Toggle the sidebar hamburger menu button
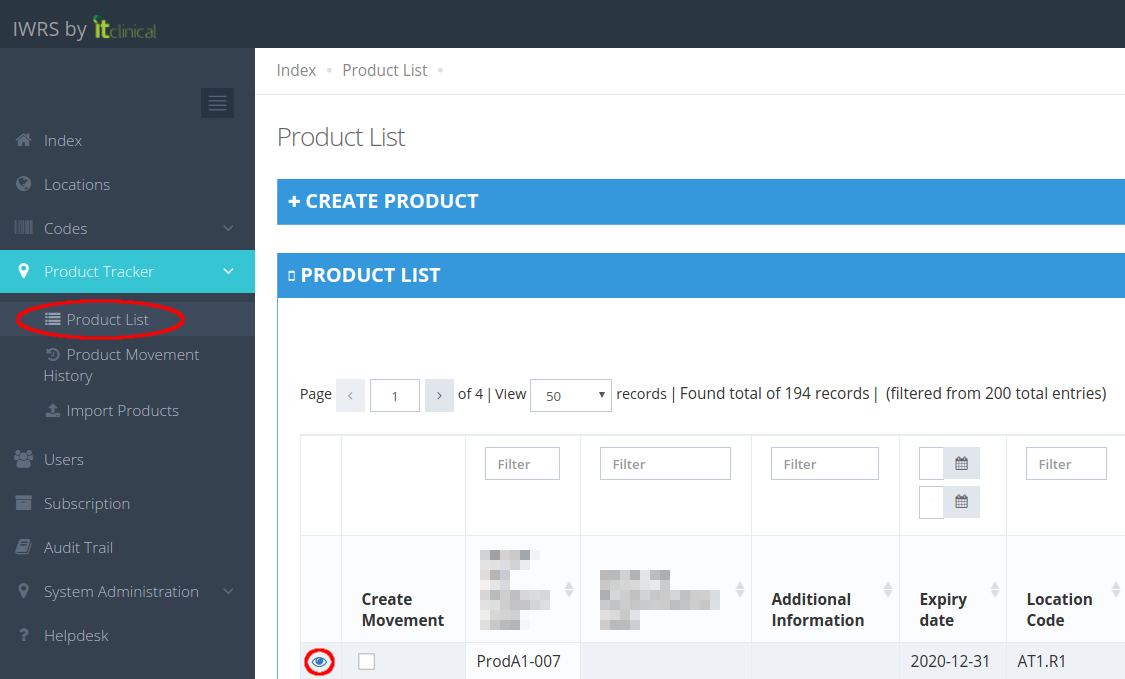Viewport: 1125px width, 679px height. [217, 103]
